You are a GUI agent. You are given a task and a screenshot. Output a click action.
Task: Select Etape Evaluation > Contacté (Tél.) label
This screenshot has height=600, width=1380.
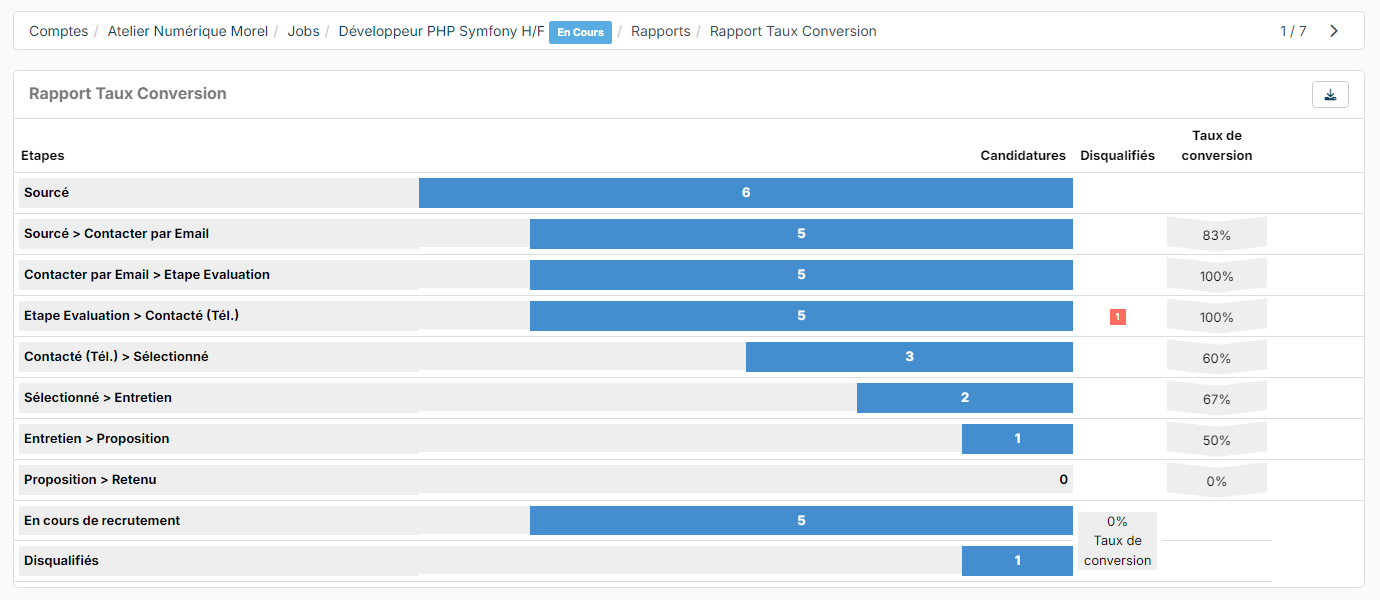(131, 316)
